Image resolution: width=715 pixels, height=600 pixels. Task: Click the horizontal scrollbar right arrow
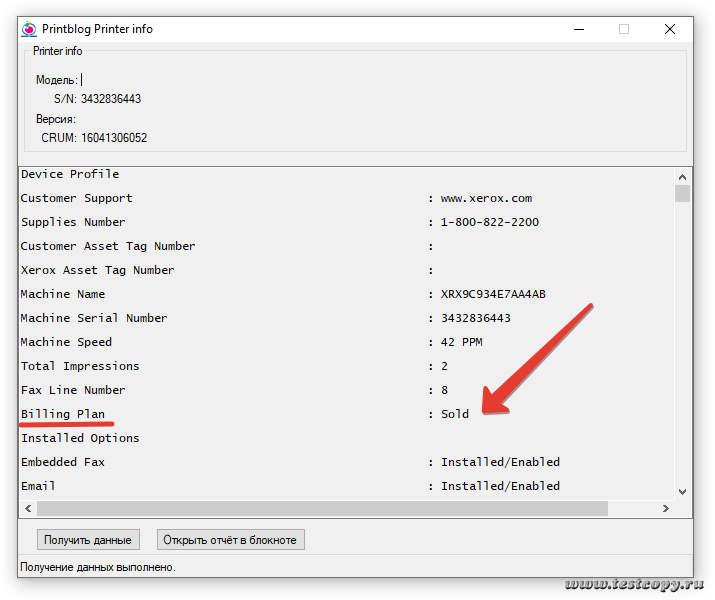[x=665, y=509]
